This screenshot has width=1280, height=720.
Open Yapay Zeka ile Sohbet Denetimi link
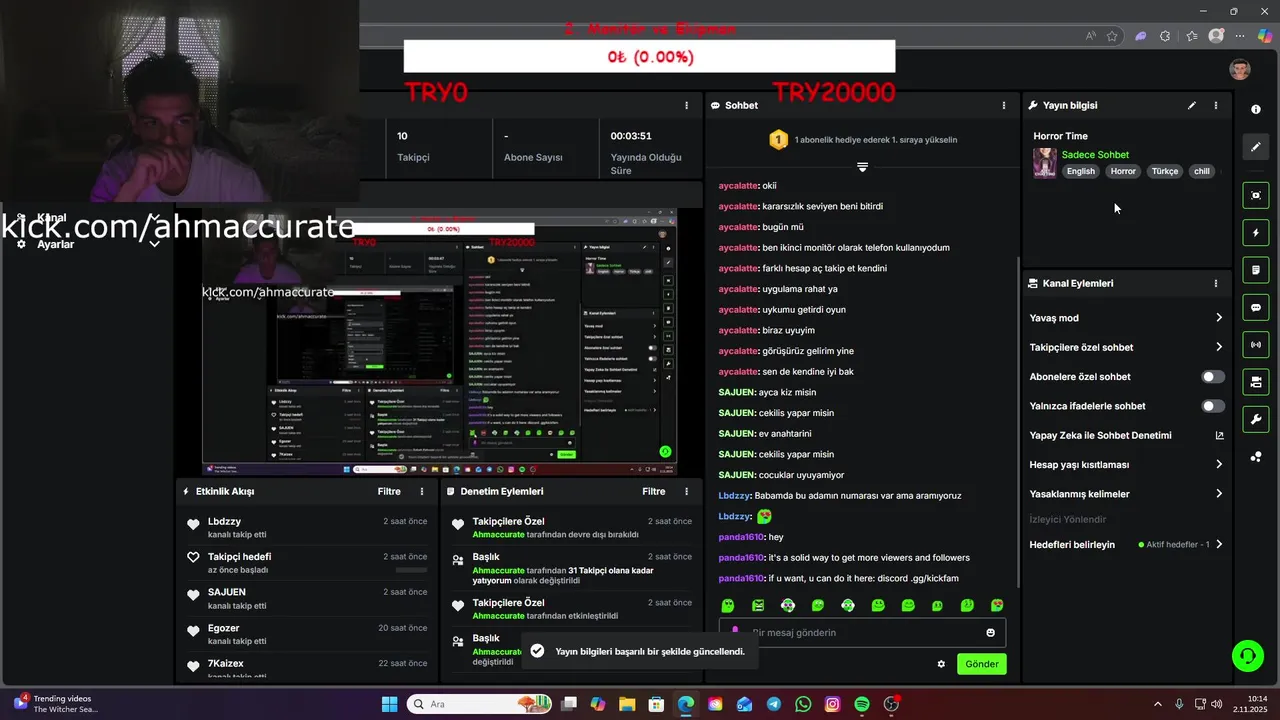pyautogui.click(x=1219, y=435)
